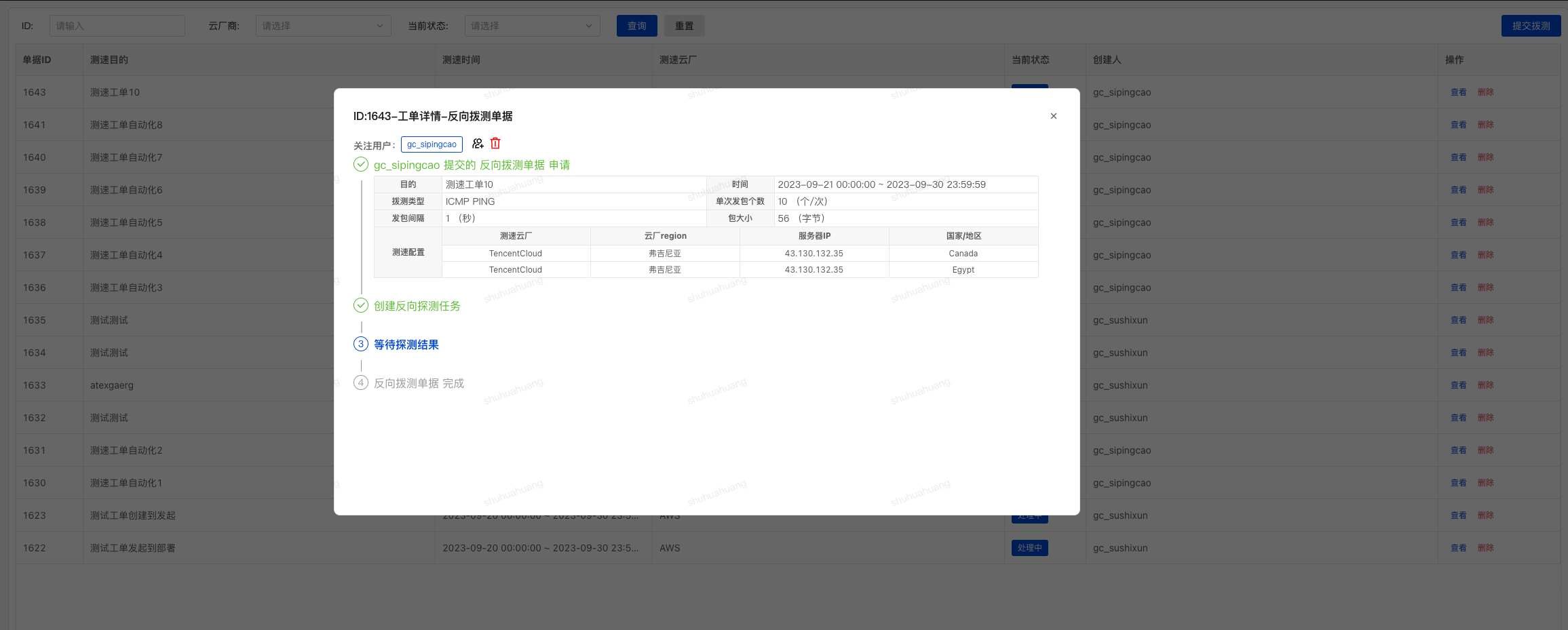Click 删除 for row 1638
1568x630 pixels.
click(1485, 222)
